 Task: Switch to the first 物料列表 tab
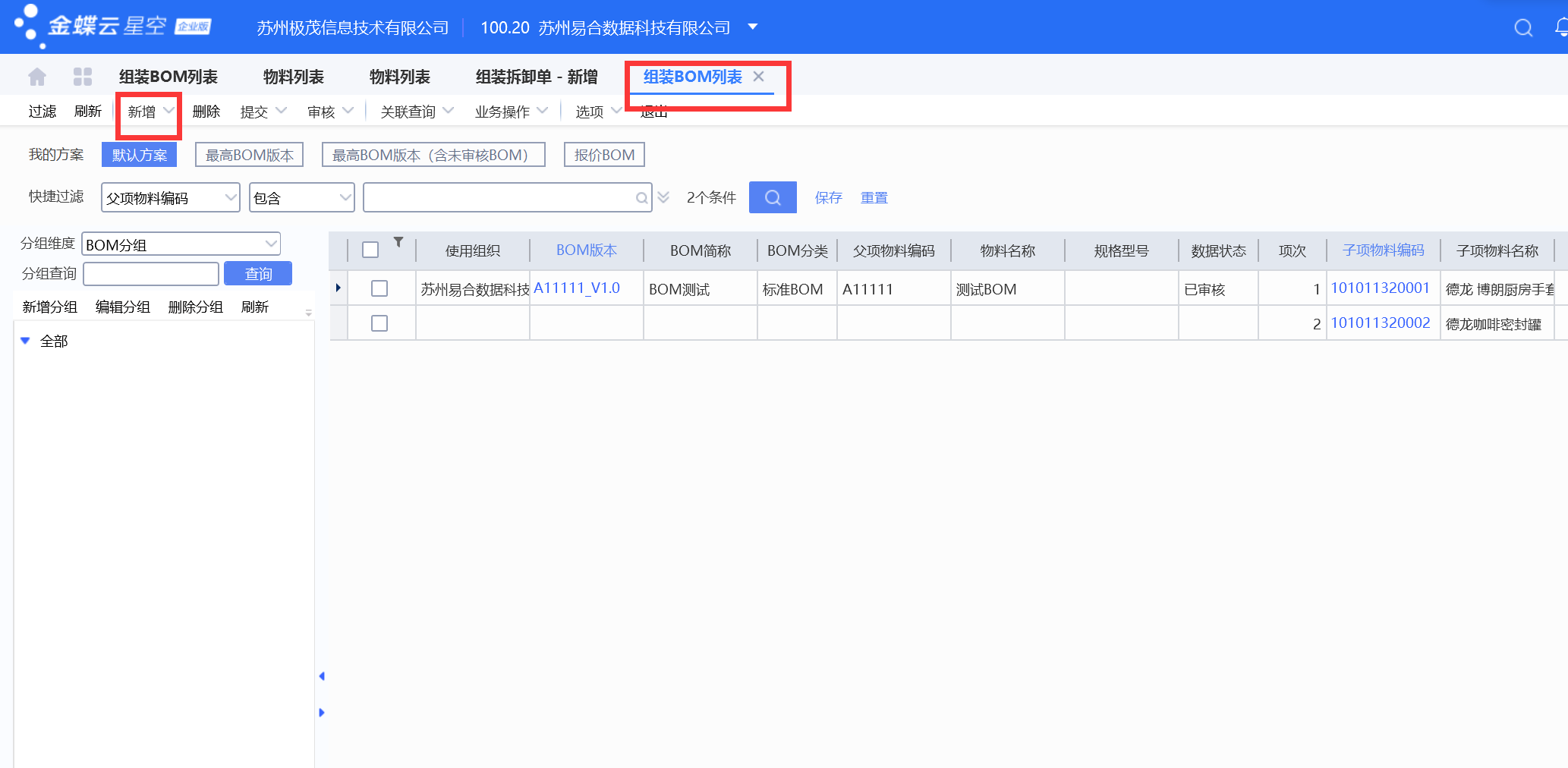pos(294,77)
